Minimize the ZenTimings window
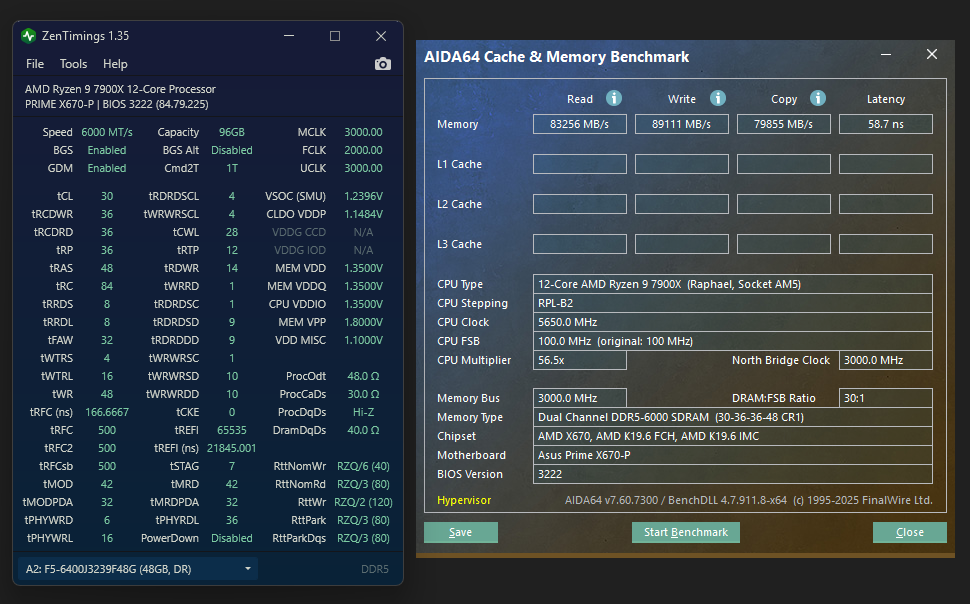Screen dimensions: 970x604 coord(289,36)
